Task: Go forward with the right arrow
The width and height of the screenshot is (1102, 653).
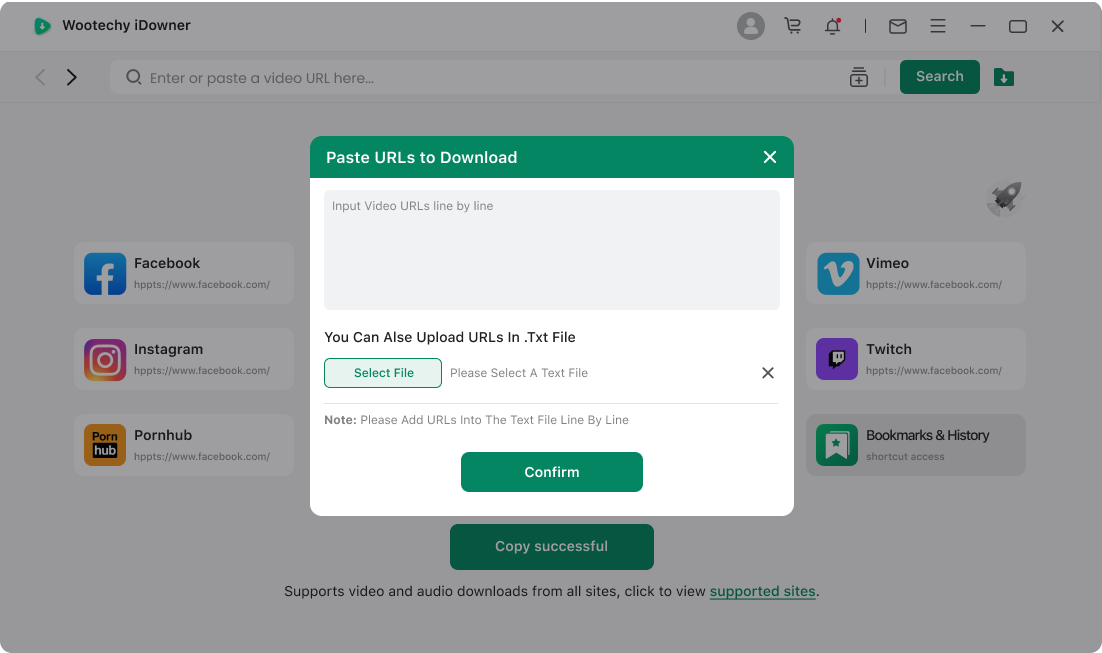Action: click(x=71, y=77)
